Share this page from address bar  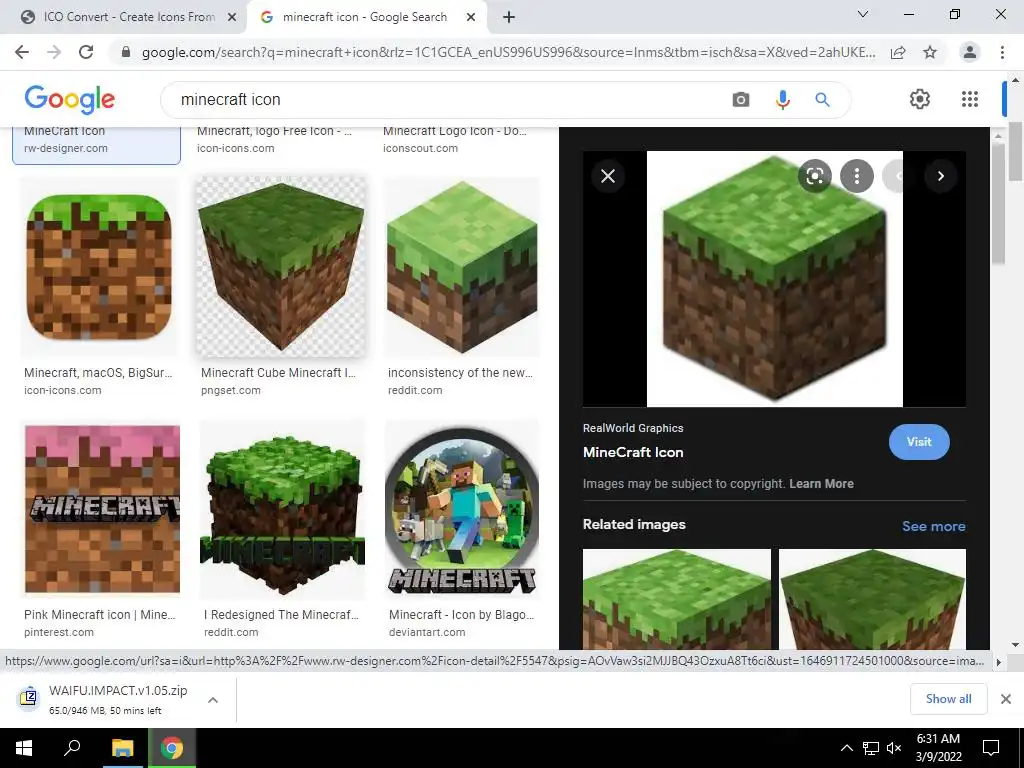(x=898, y=52)
